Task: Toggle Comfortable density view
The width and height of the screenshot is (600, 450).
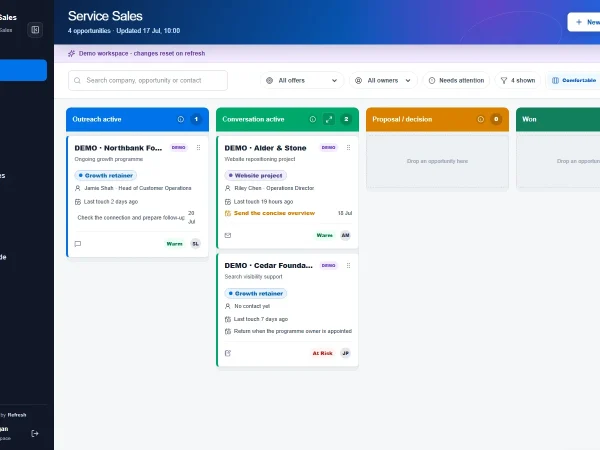Action: [573, 80]
